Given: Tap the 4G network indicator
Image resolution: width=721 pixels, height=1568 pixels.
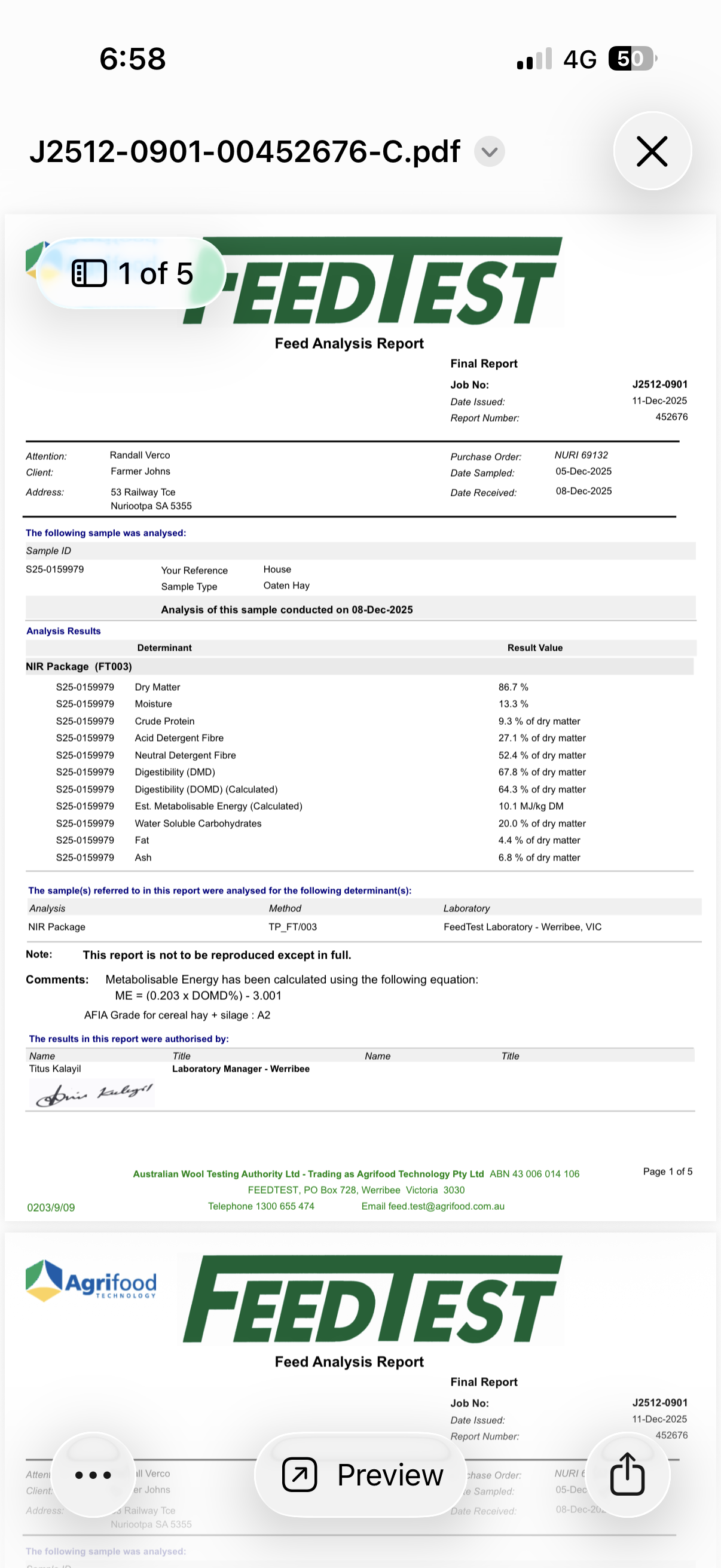Looking at the screenshot, I should 579,59.
